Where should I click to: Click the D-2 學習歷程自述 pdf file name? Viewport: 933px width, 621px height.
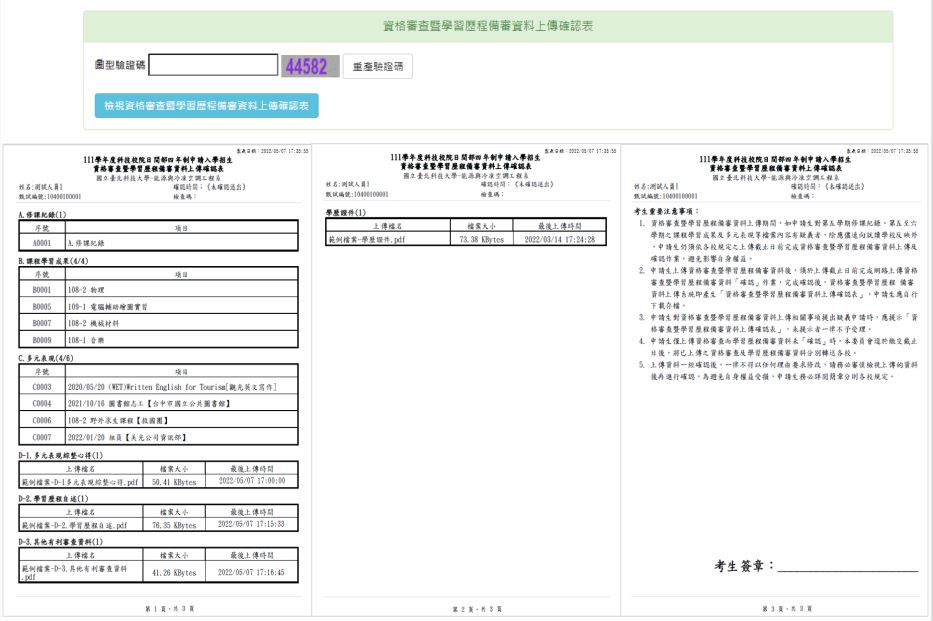[74, 525]
